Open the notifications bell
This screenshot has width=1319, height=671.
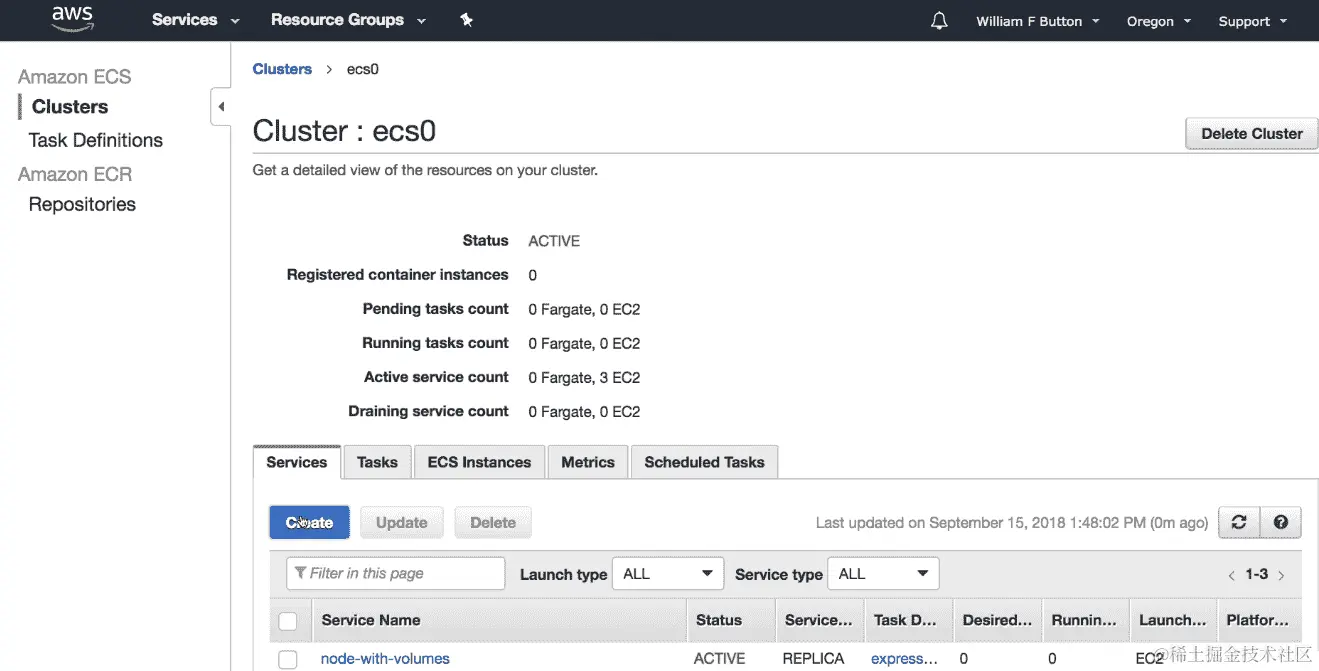(x=939, y=21)
